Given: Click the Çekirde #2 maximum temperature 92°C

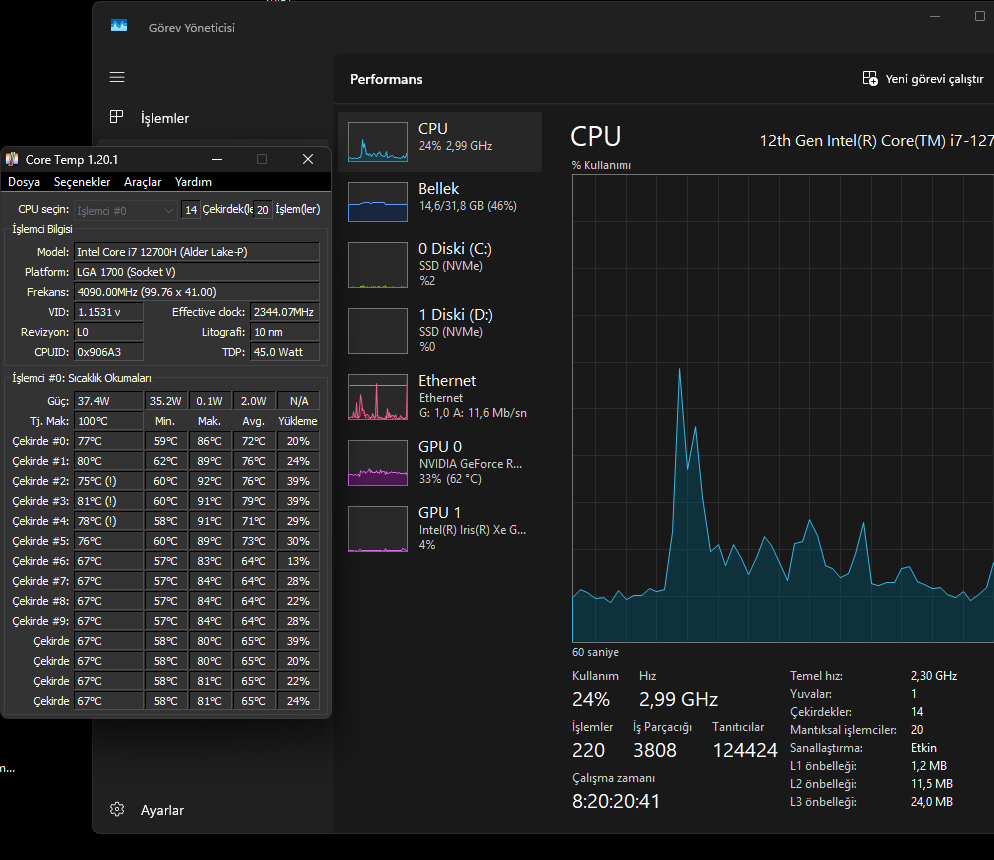Looking at the screenshot, I should coord(209,481).
